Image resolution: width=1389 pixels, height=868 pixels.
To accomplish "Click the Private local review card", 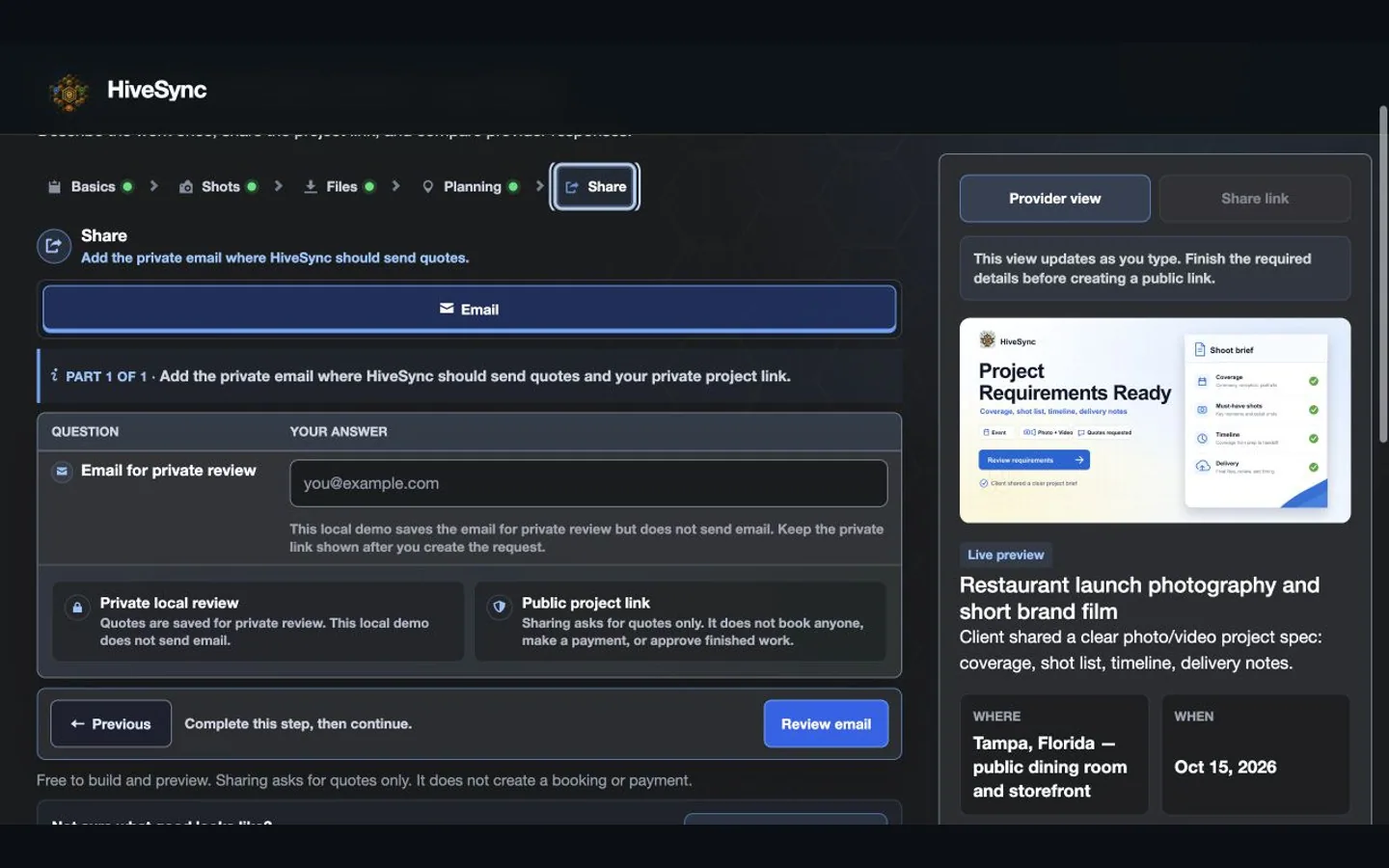I will [x=258, y=621].
